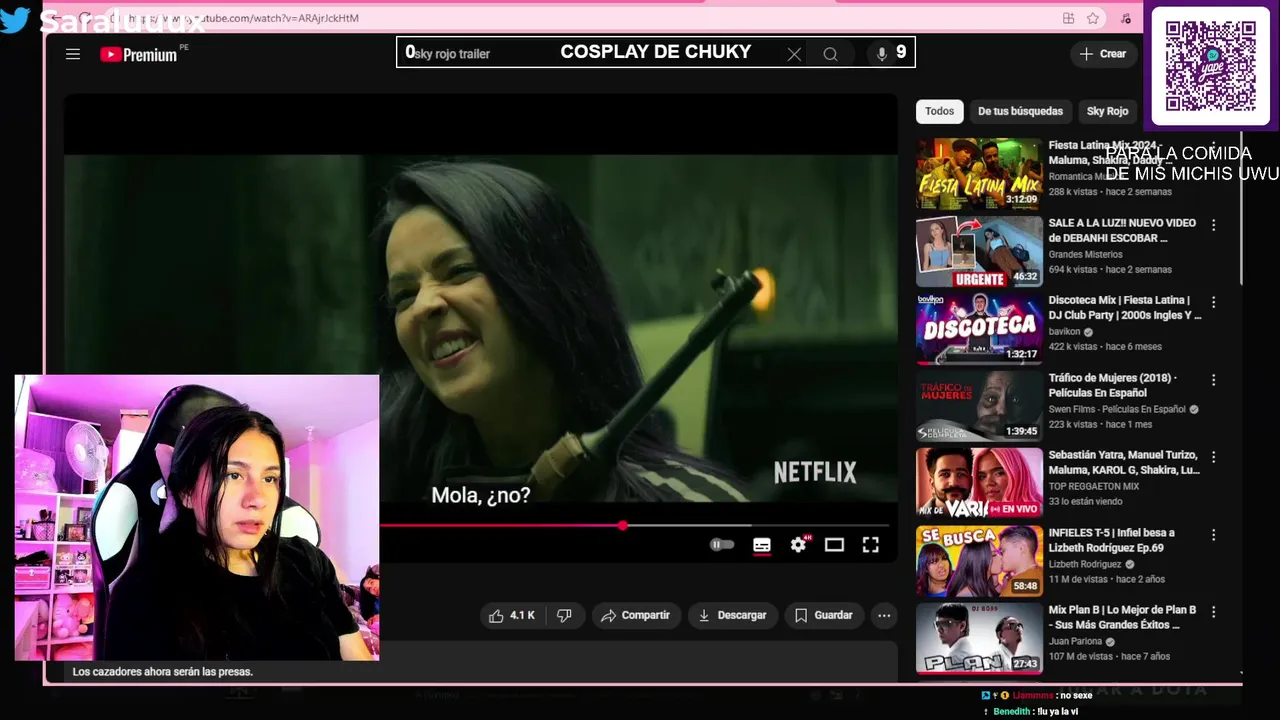Select the De tus búsquedas chip
1280x720 pixels.
(1020, 111)
